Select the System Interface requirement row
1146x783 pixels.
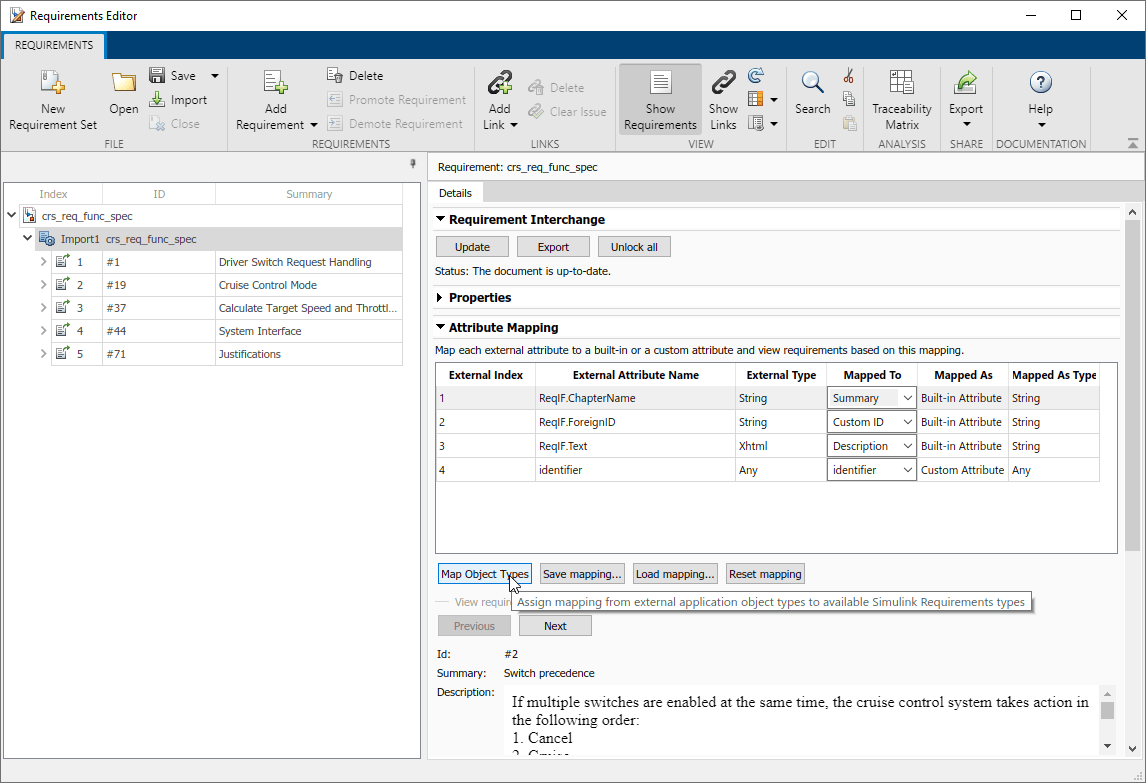(260, 331)
